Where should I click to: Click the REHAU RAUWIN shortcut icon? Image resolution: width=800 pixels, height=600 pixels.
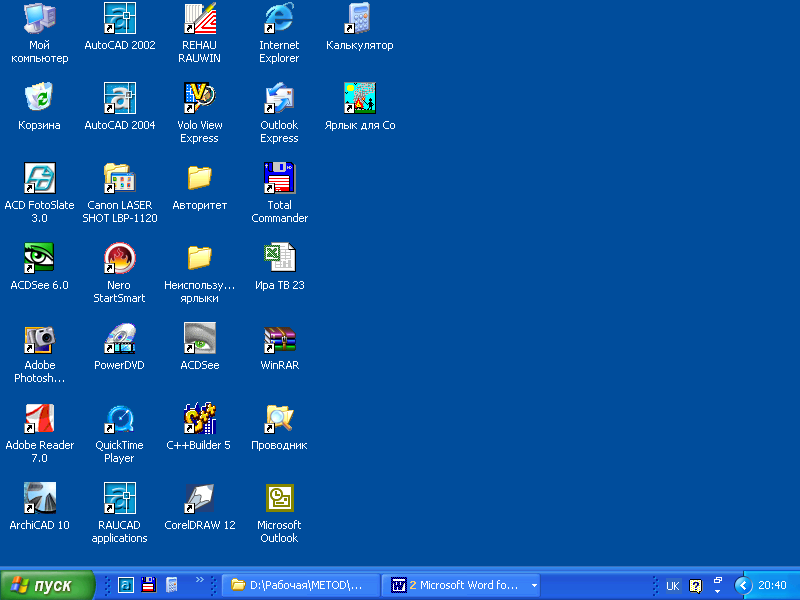(x=199, y=18)
